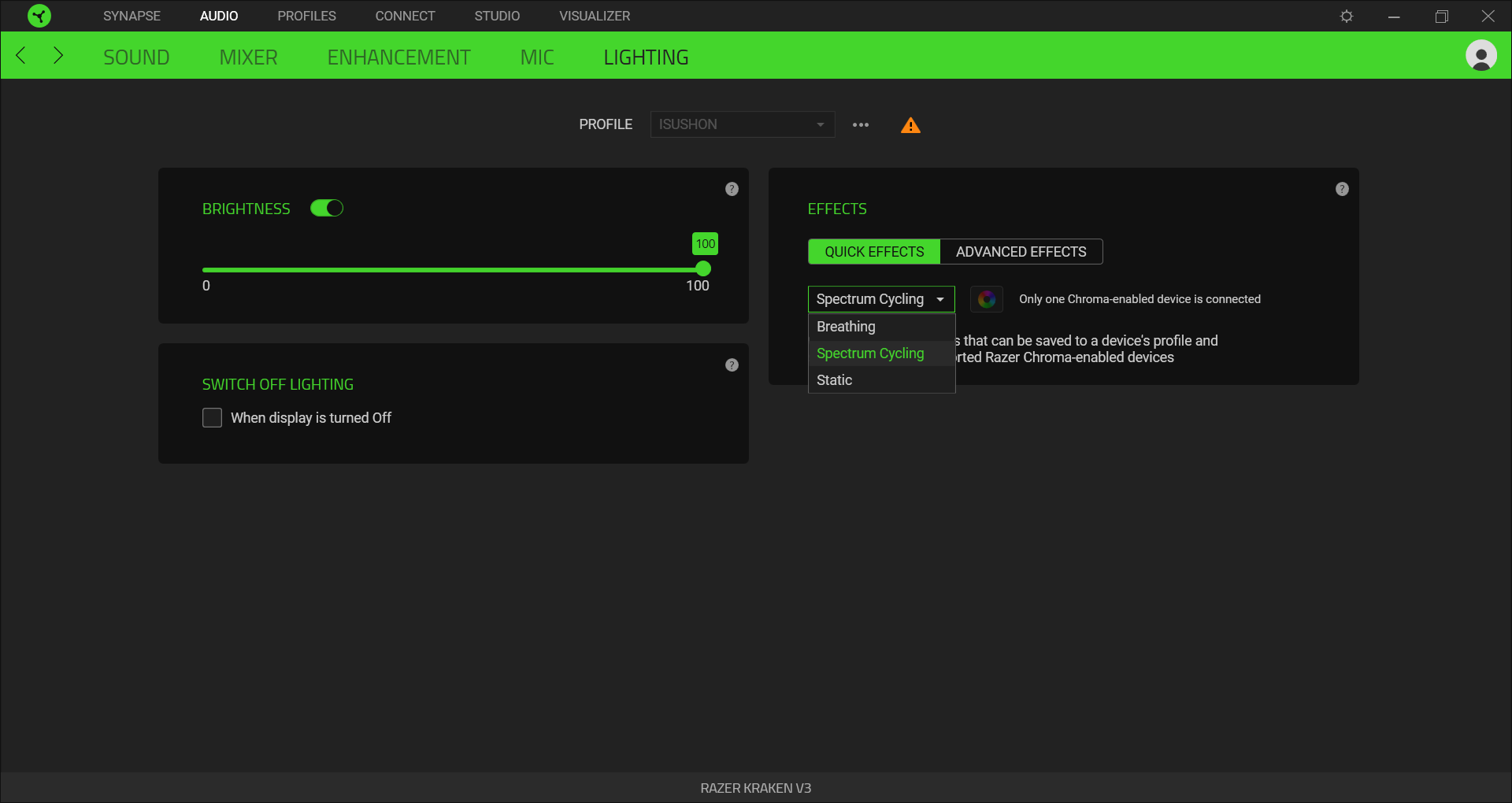Viewport: 1512px width, 803px height.
Task: Select the Static effect option
Action: [881, 380]
